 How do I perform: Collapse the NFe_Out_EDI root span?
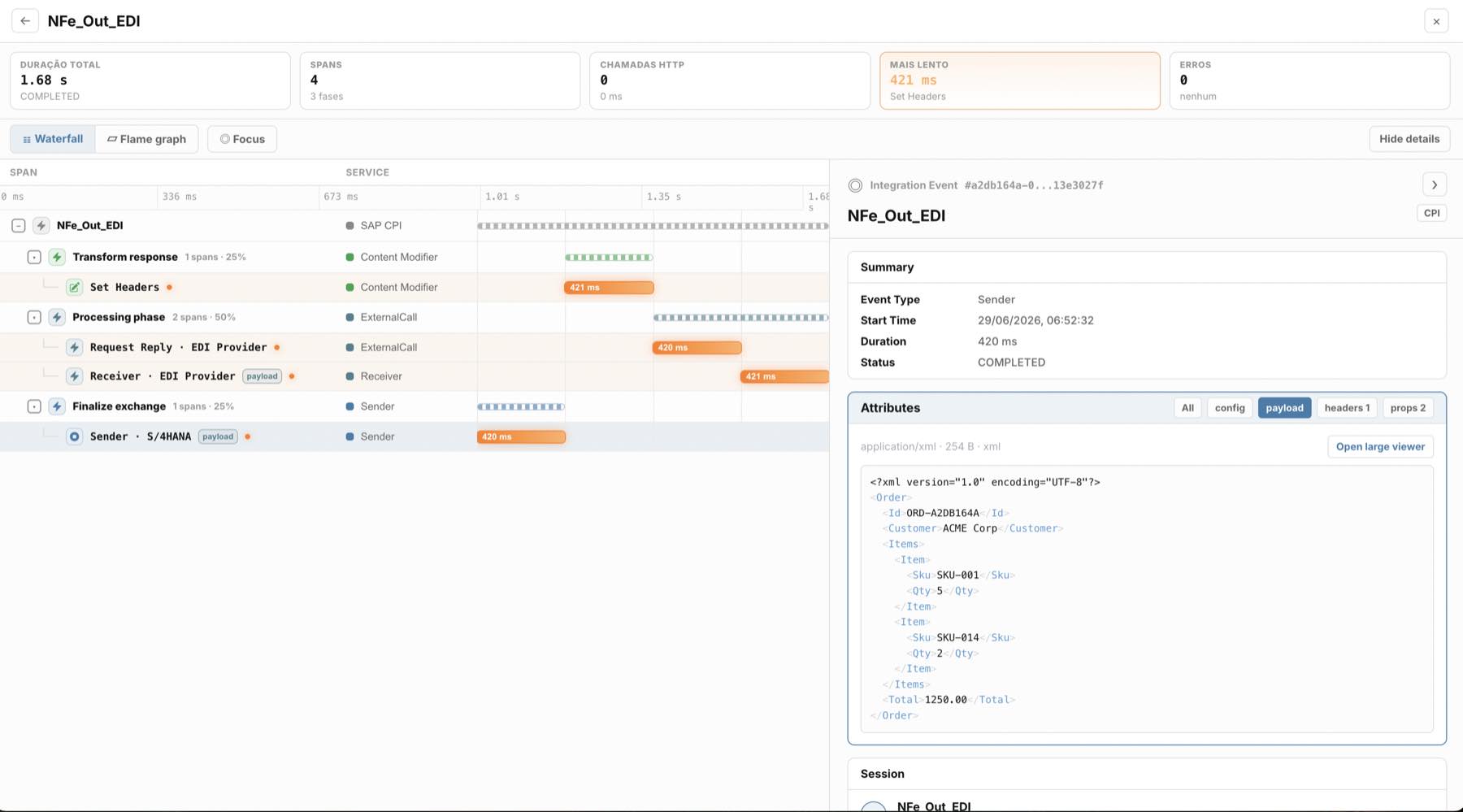coord(18,226)
